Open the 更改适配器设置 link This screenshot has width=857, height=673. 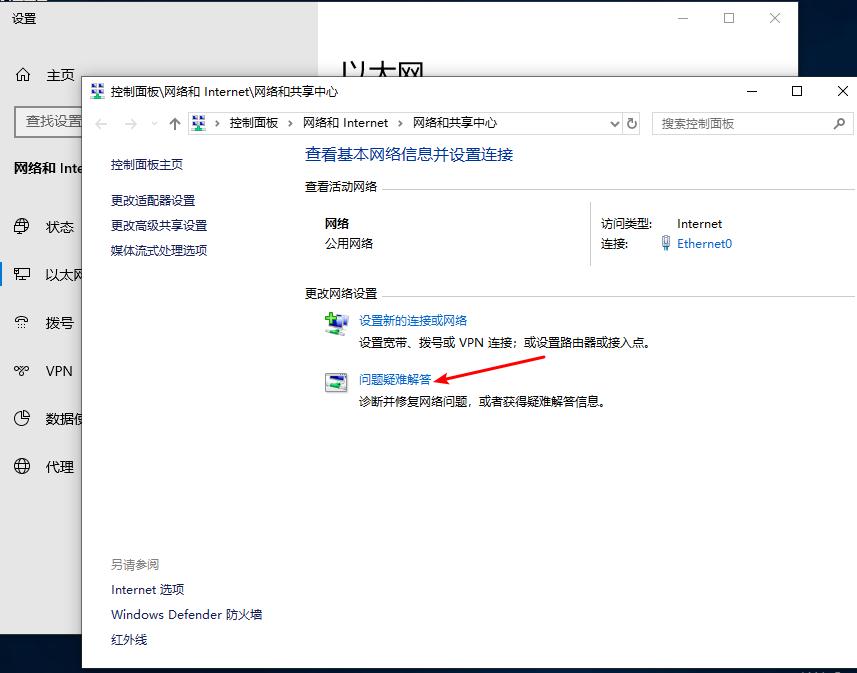153,200
